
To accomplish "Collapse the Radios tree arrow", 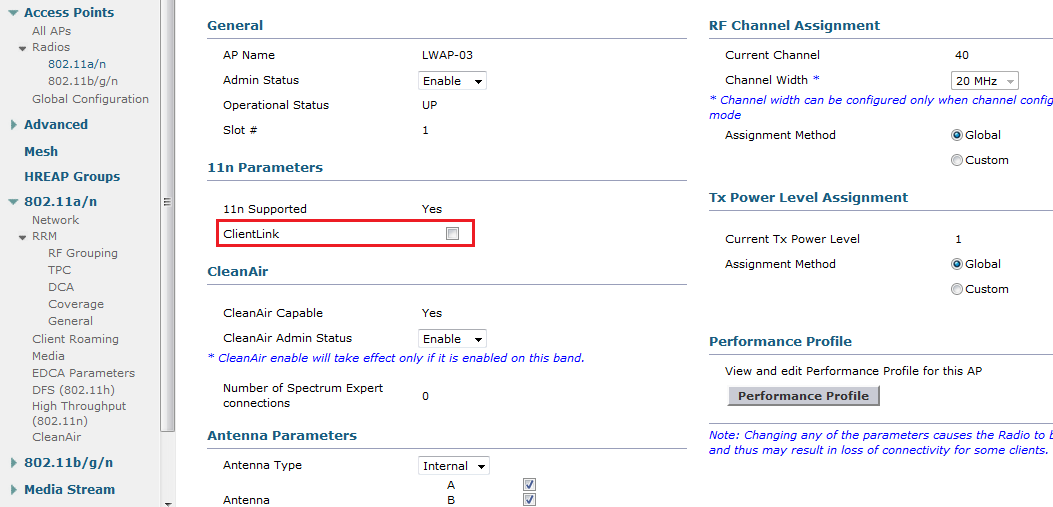I will pos(23,48).
